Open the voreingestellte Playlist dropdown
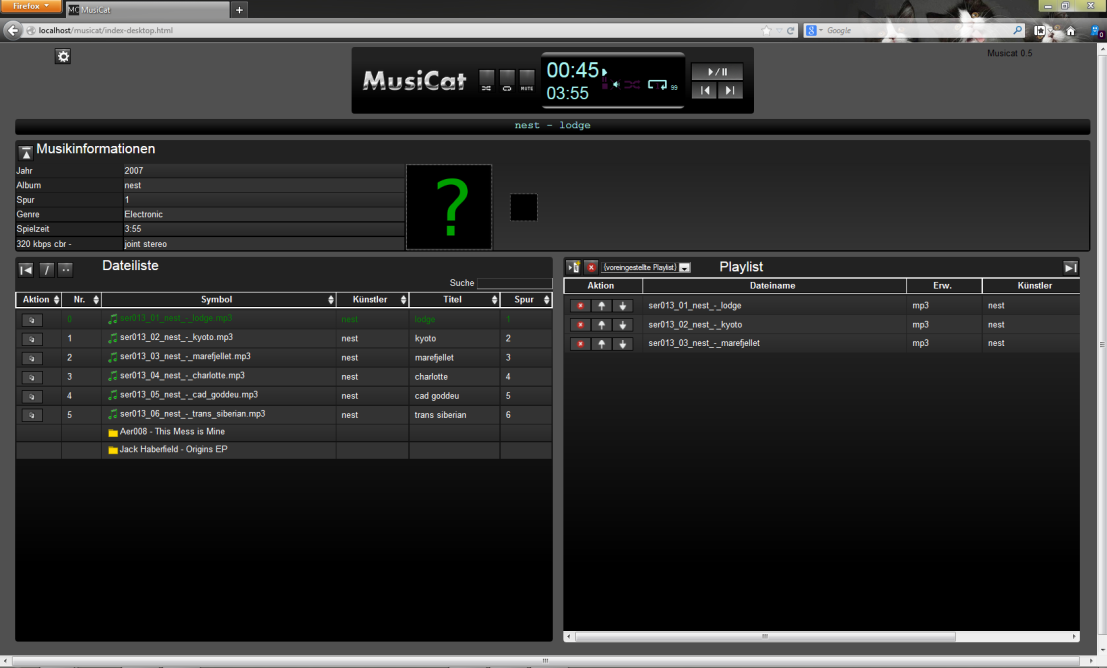Image resolution: width=1107 pixels, height=668 pixels. point(684,268)
